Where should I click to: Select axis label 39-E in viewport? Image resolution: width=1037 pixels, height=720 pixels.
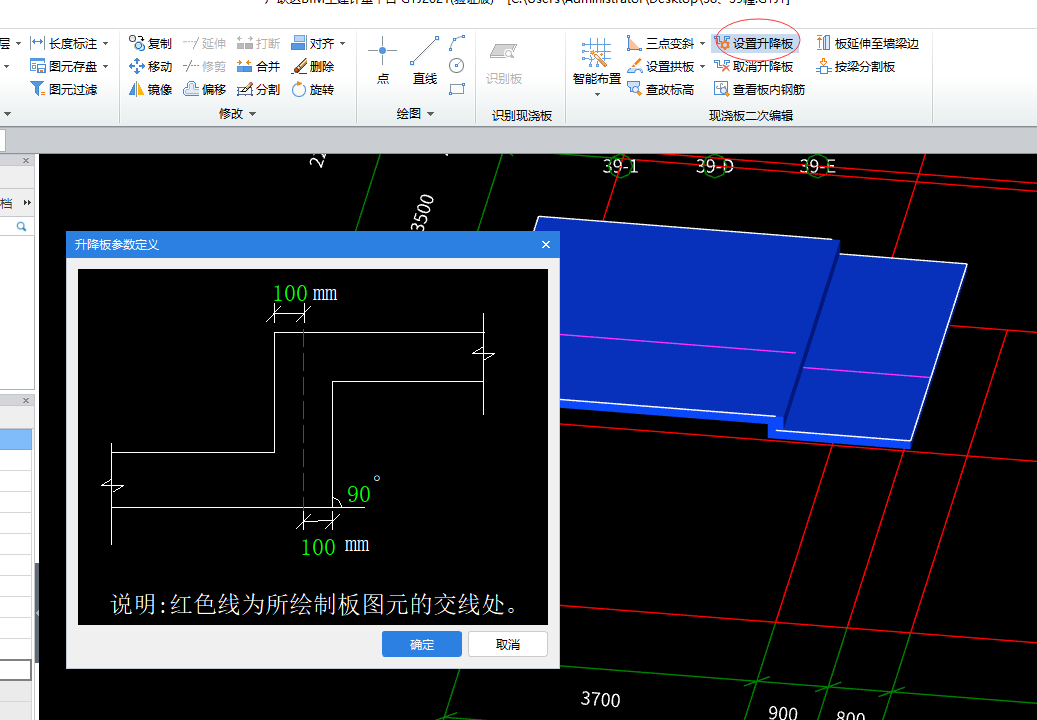[x=817, y=166]
